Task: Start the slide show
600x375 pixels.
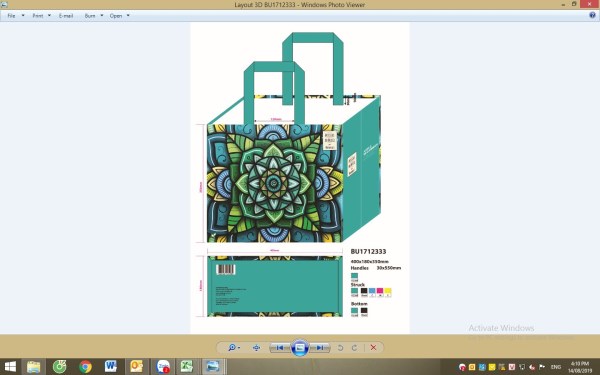Action: pos(300,347)
